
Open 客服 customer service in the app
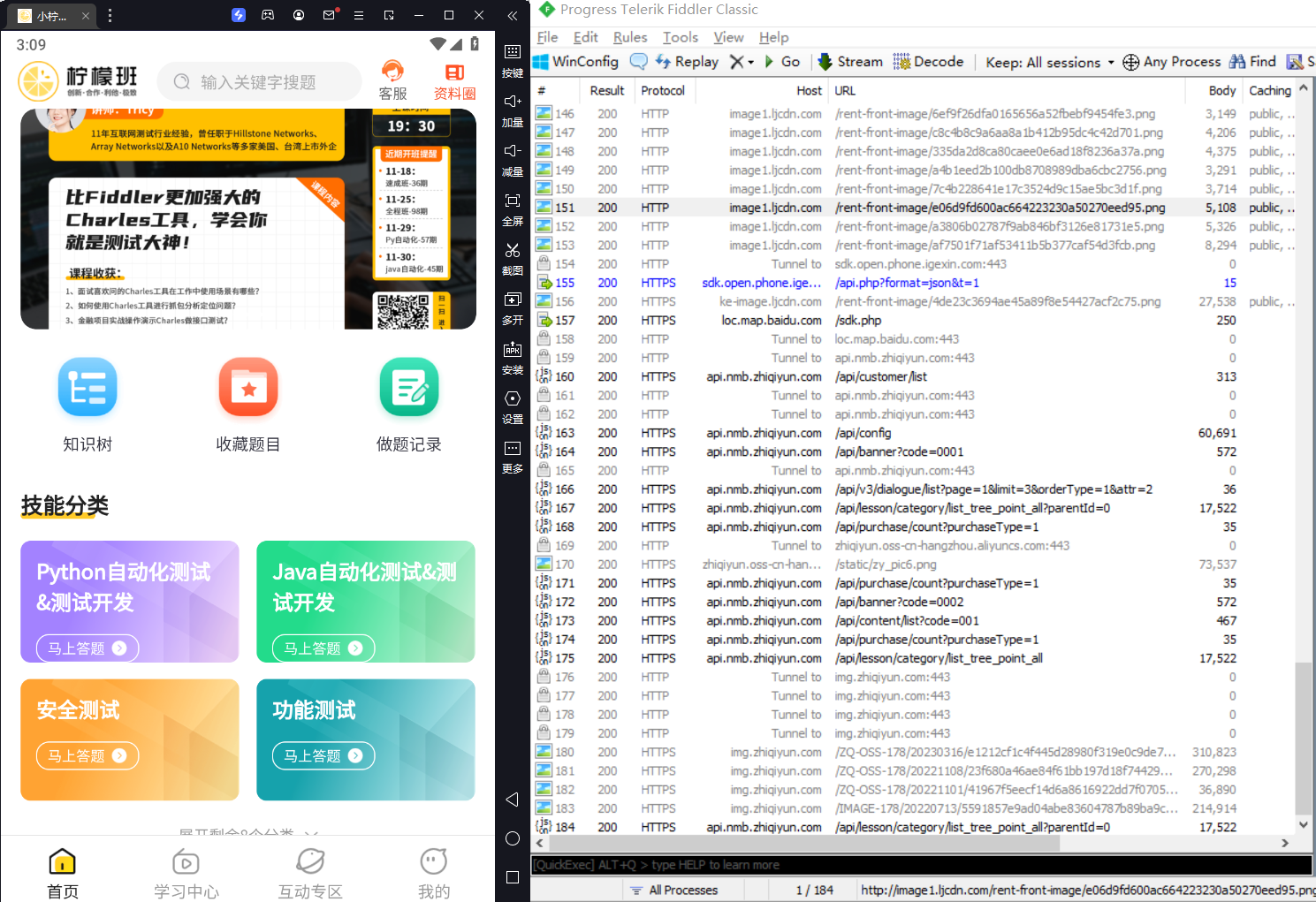pos(392,80)
